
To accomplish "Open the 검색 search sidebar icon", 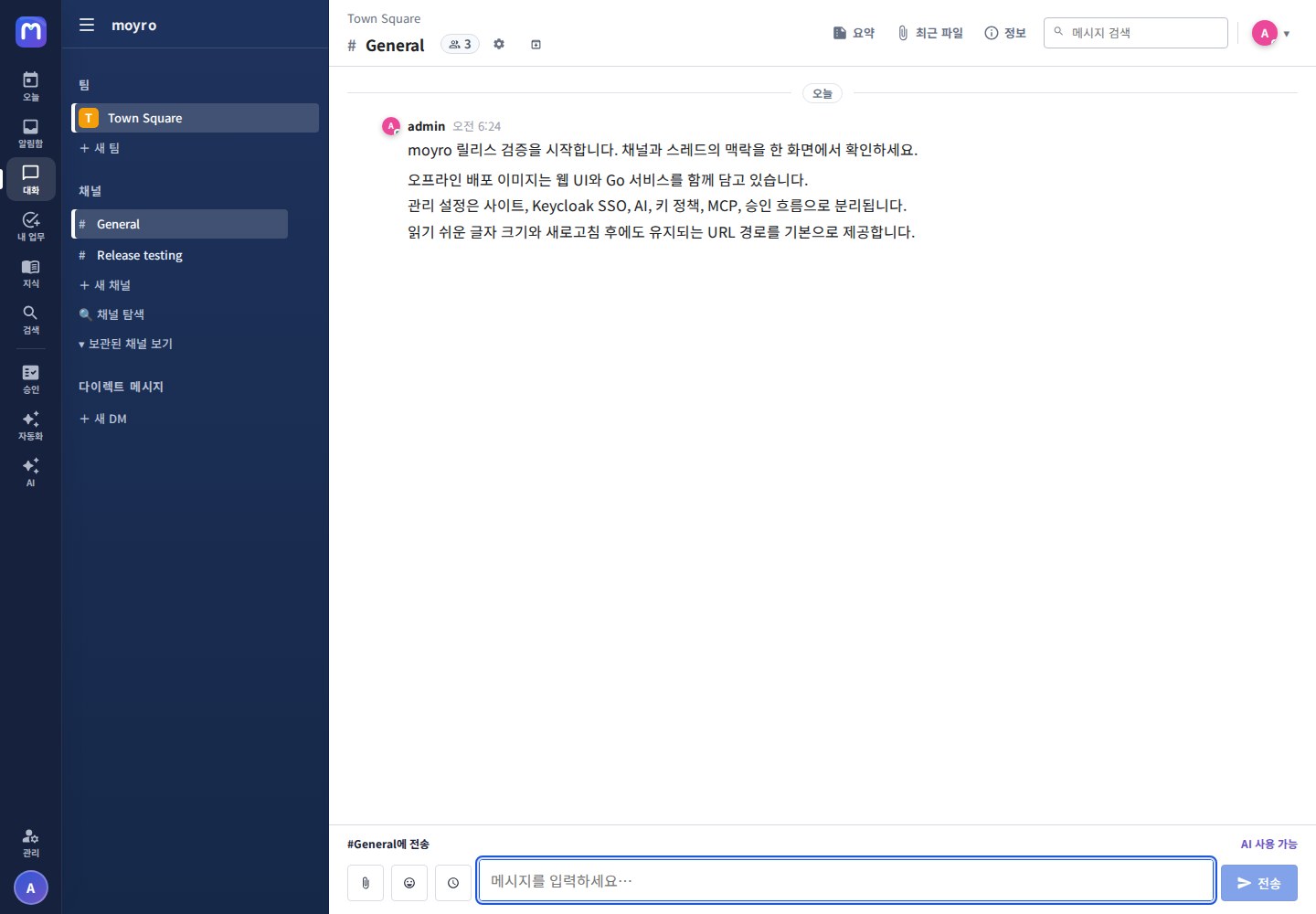I will 31,319.
